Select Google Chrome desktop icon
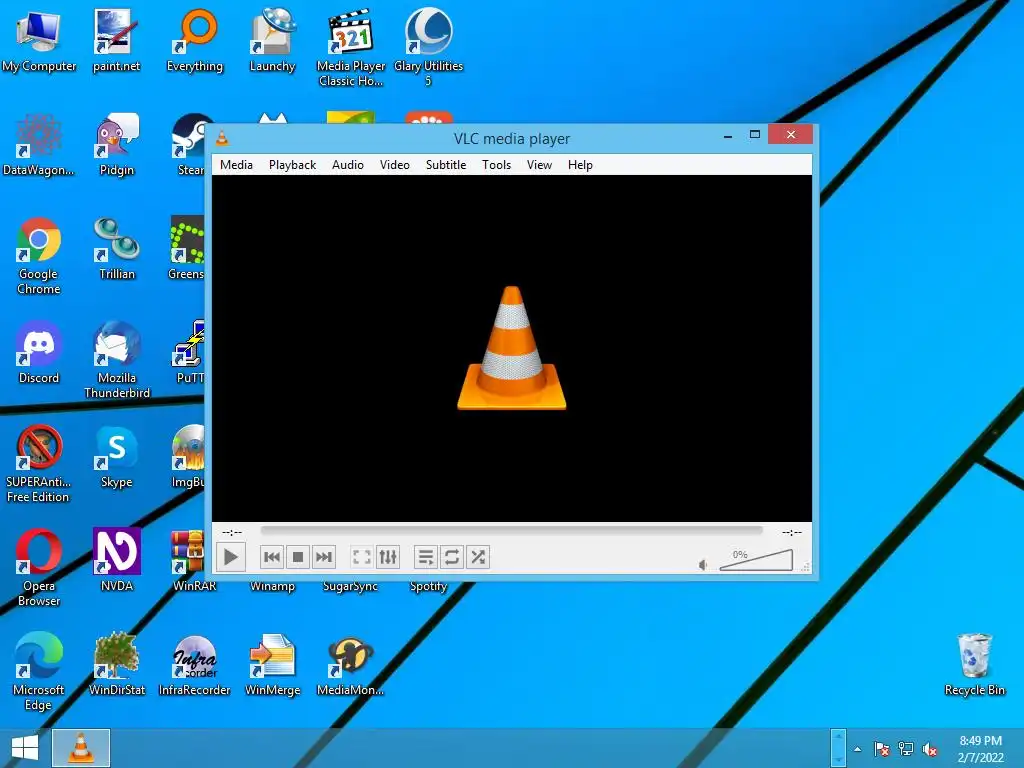 (39, 256)
